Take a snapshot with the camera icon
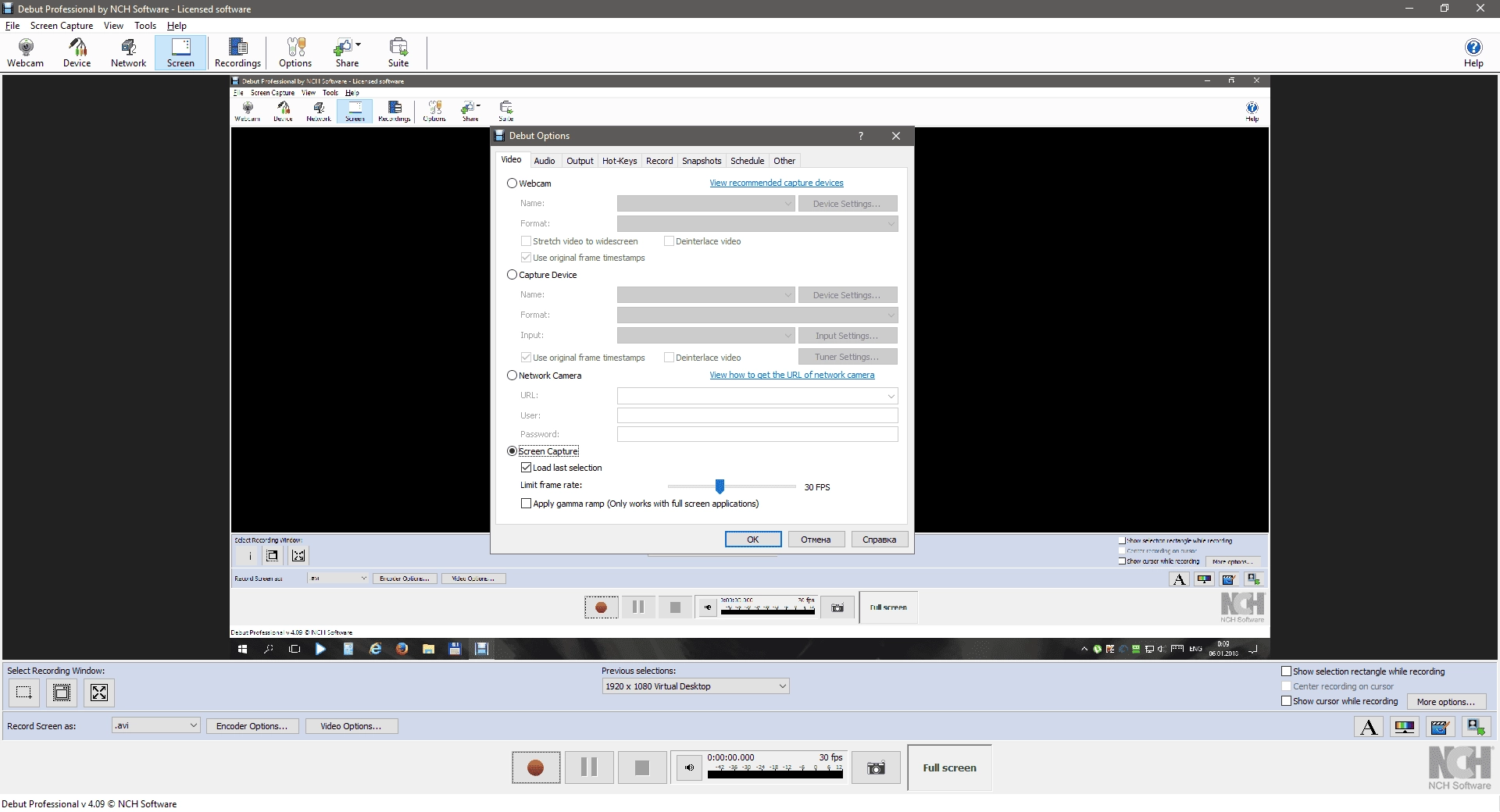Screen dimensions: 1500x812 click(x=876, y=768)
